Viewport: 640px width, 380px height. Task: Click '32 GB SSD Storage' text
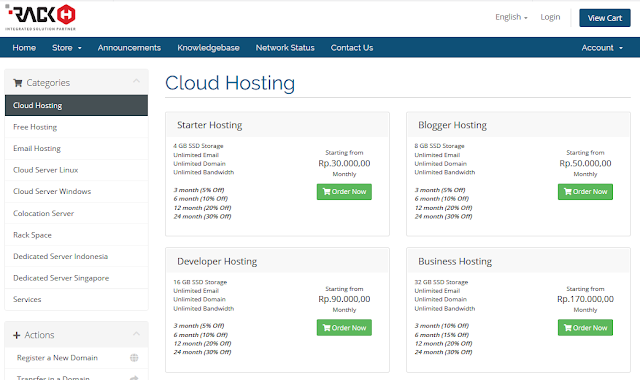[x=441, y=282]
